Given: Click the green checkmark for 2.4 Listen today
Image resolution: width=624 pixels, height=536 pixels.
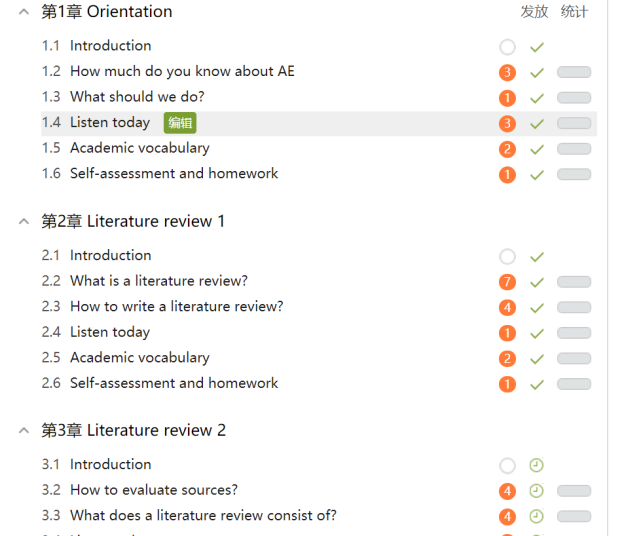Looking at the screenshot, I should (537, 333).
